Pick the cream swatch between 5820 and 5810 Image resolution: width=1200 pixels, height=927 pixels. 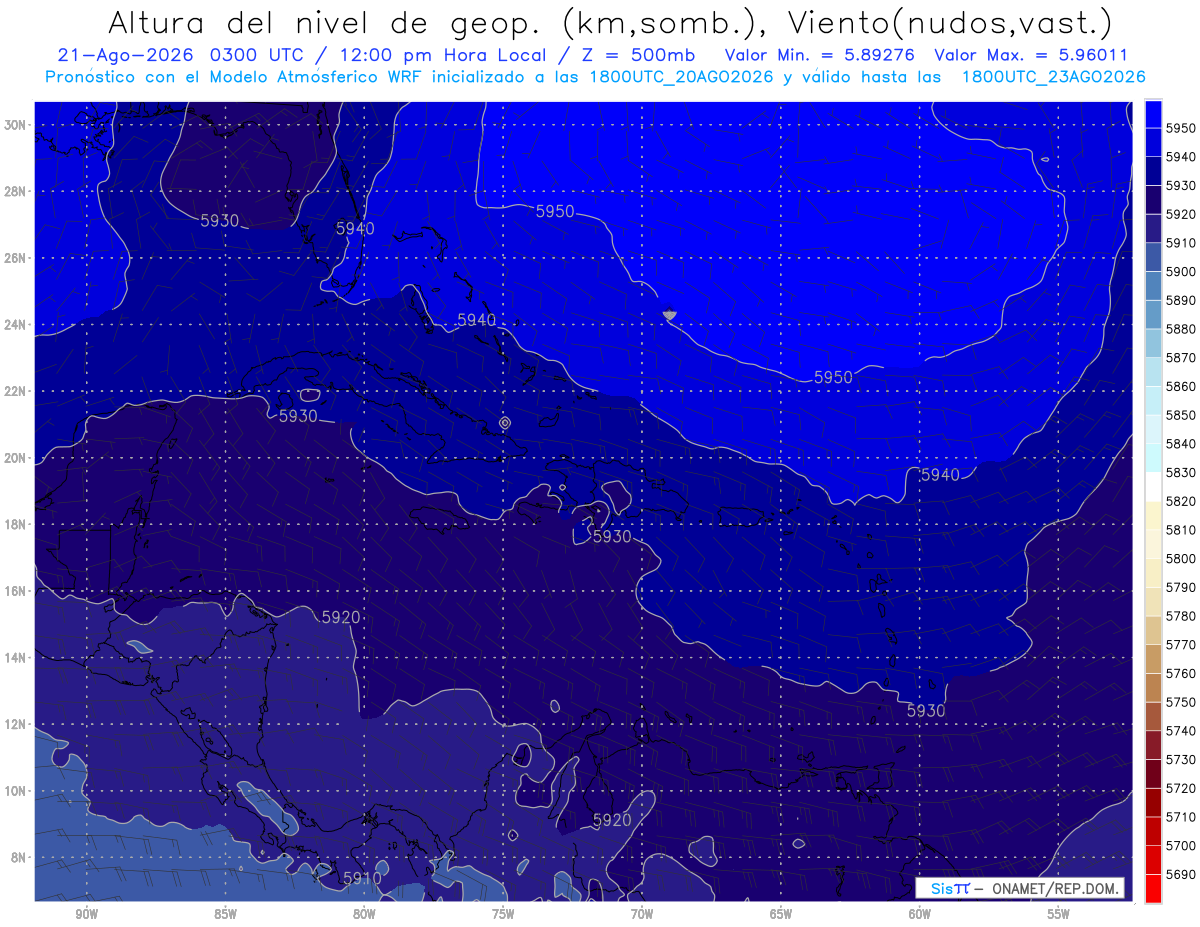click(x=1153, y=515)
